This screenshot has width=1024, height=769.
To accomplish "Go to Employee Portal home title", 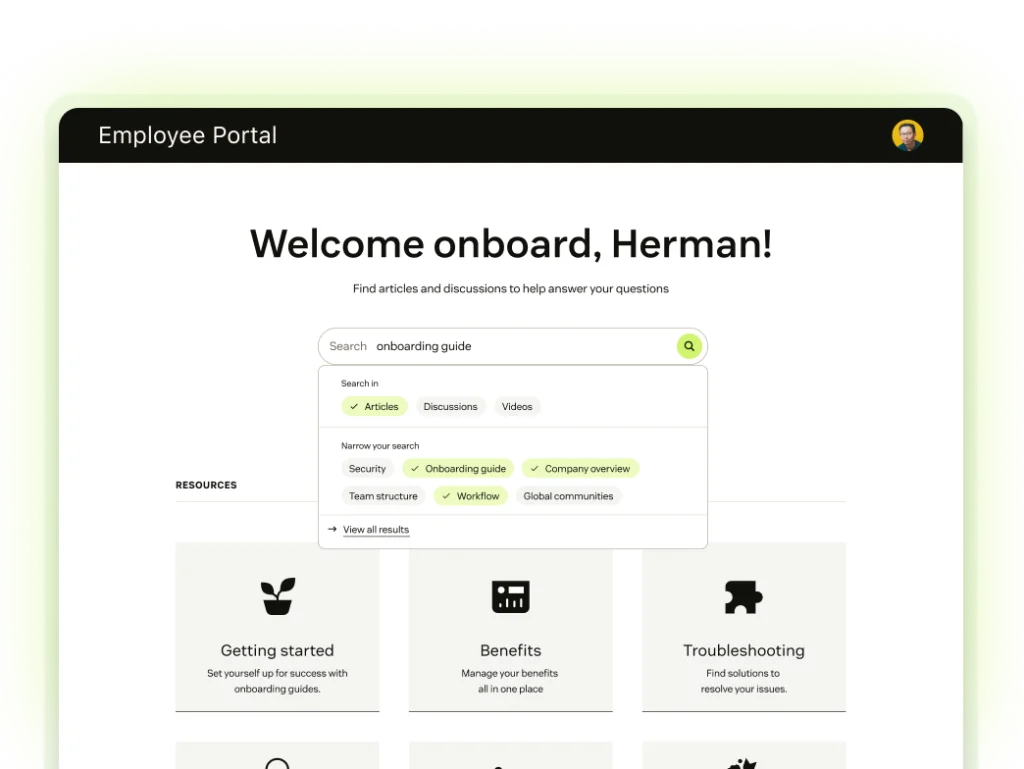I will (x=187, y=136).
